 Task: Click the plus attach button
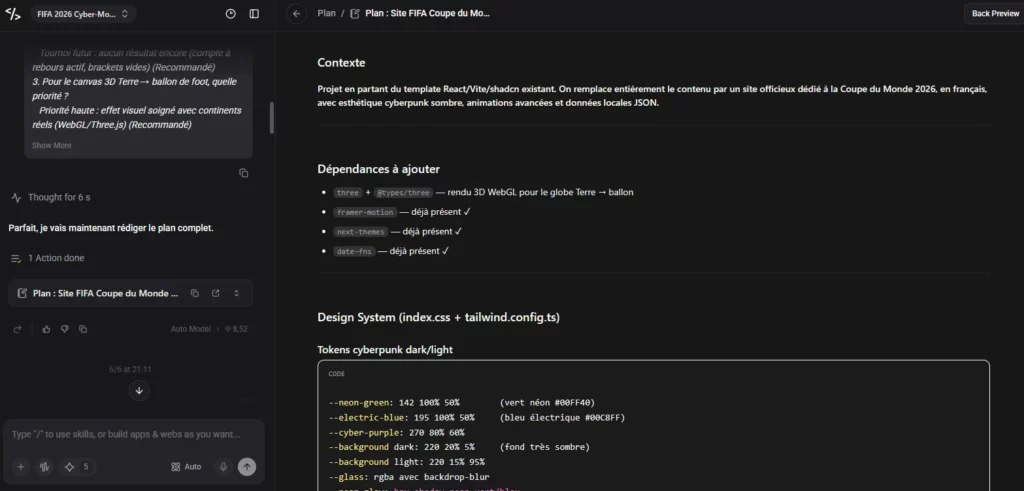click(20, 467)
